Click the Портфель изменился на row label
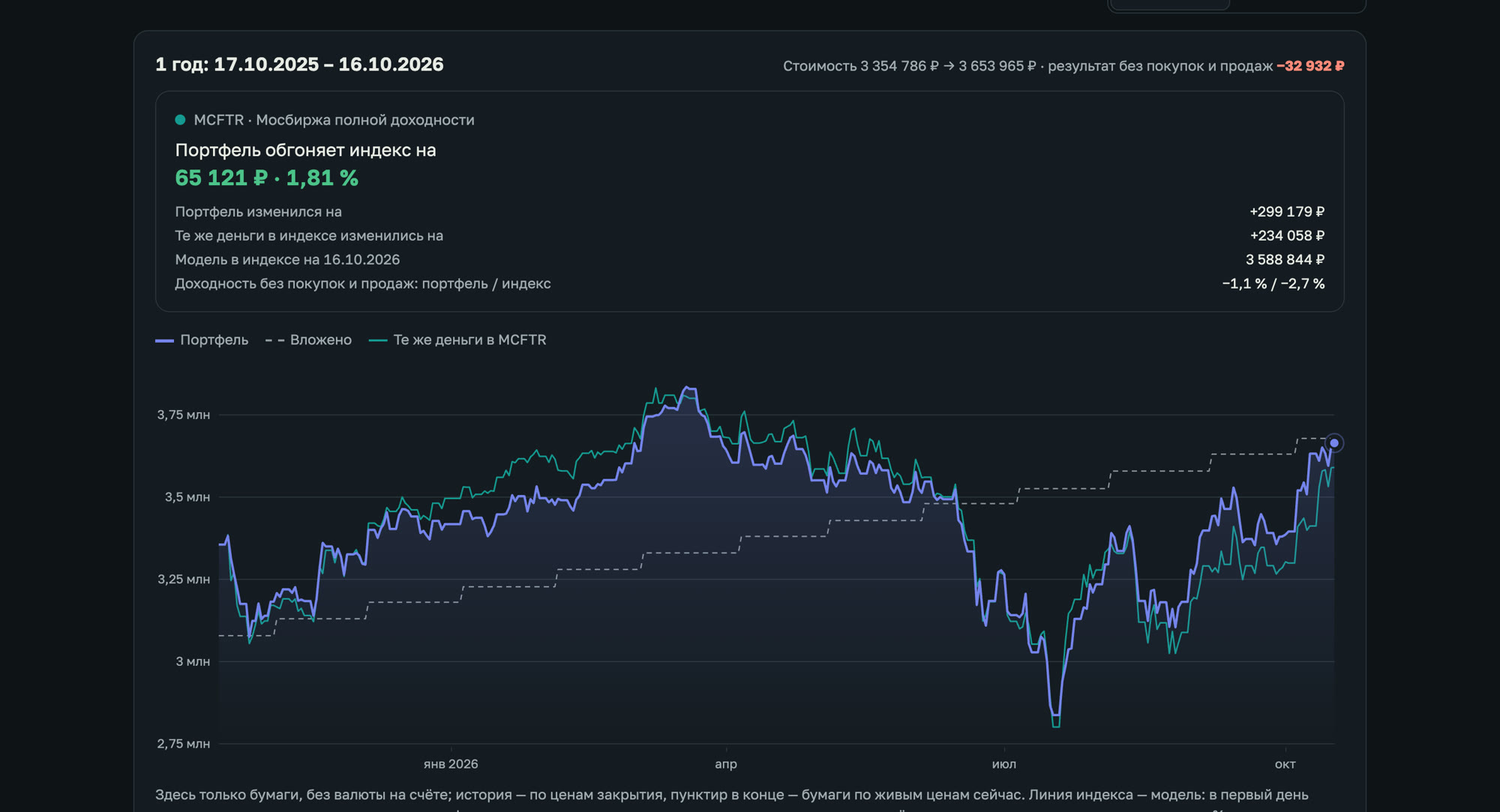Image resolution: width=1500 pixels, height=812 pixels. [258, 211]
